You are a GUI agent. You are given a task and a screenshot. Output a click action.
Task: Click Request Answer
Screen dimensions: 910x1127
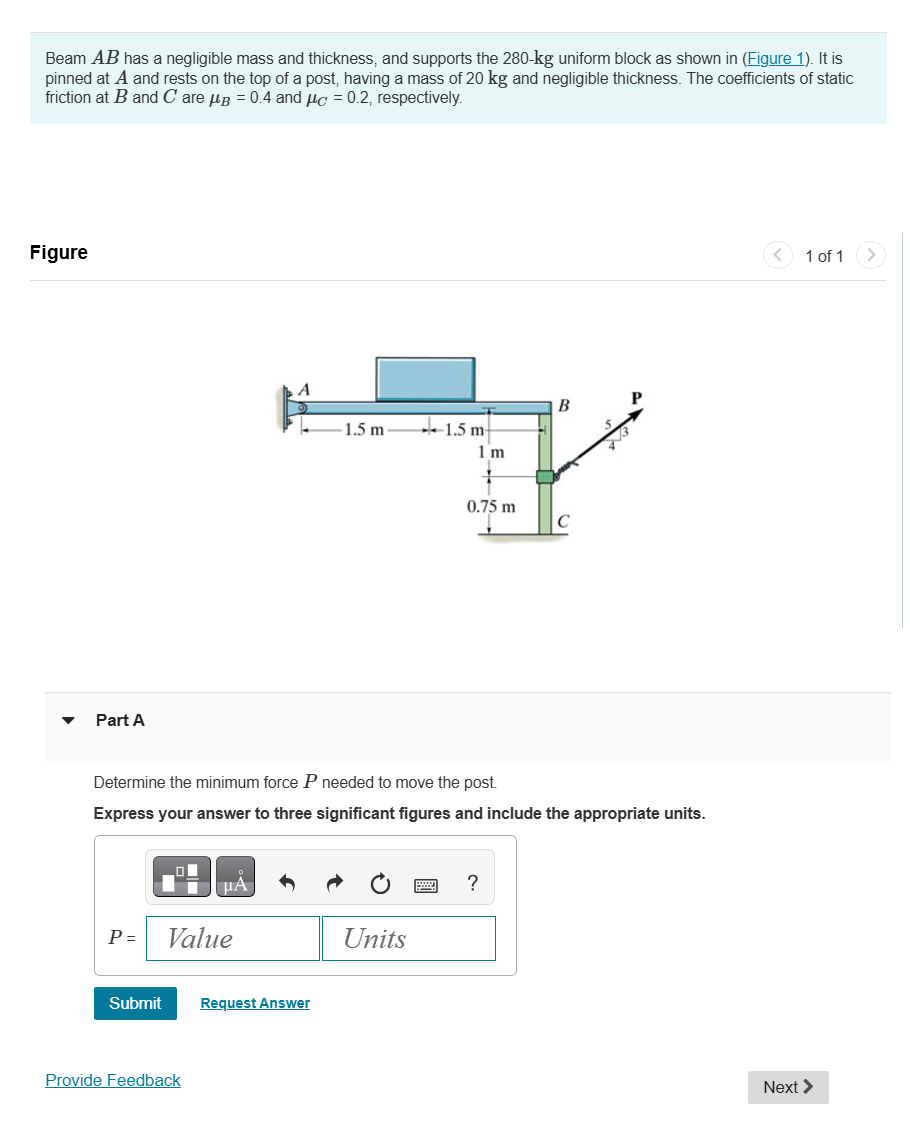pyautogui.click(x=255, y=1003)
